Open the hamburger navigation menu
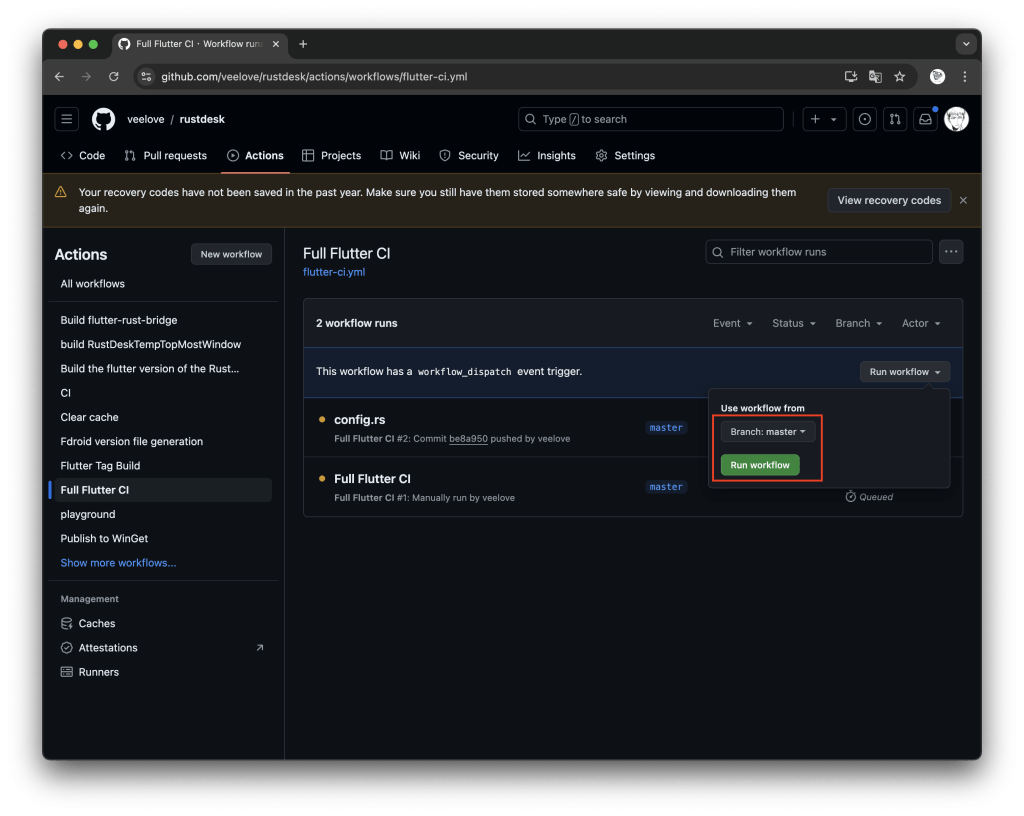The image size is (1024, 816). pyautogui.click(x=67, y=119)
